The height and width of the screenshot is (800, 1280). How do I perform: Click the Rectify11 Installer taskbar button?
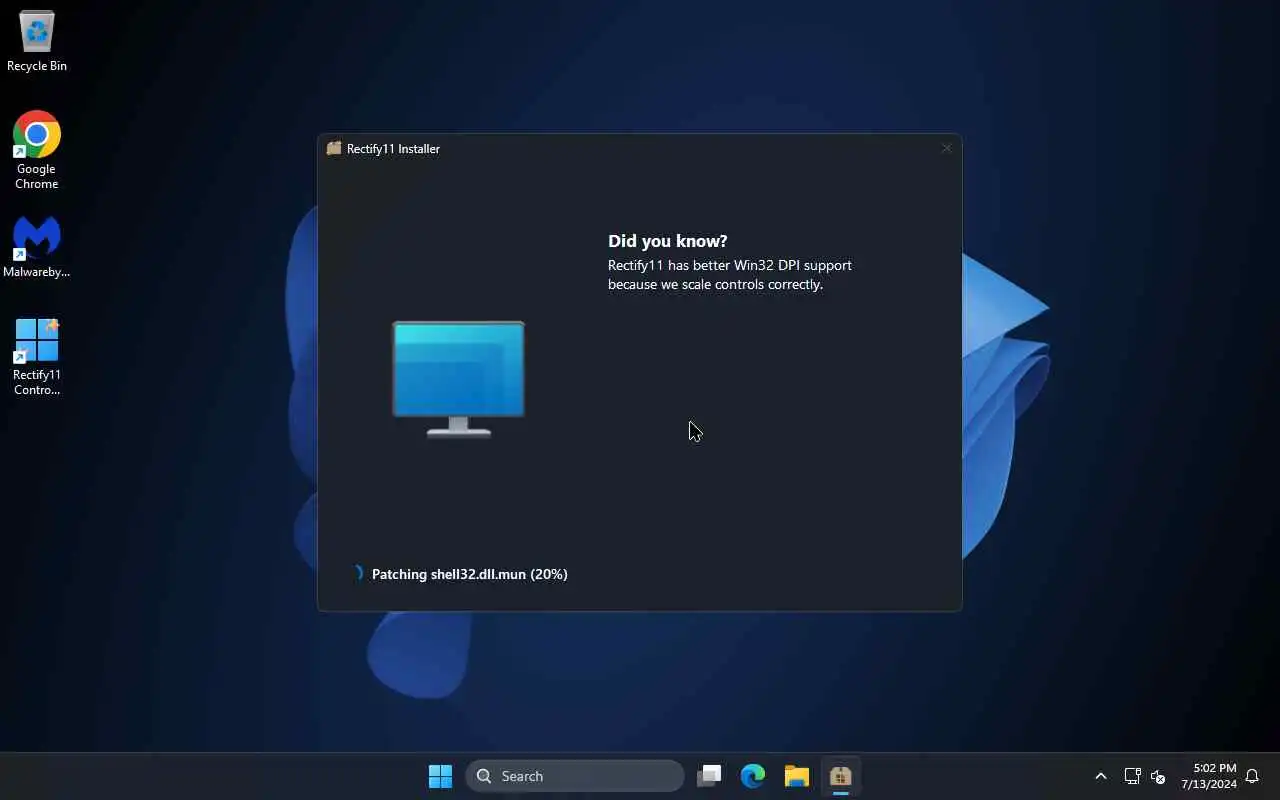click(840, 776)
